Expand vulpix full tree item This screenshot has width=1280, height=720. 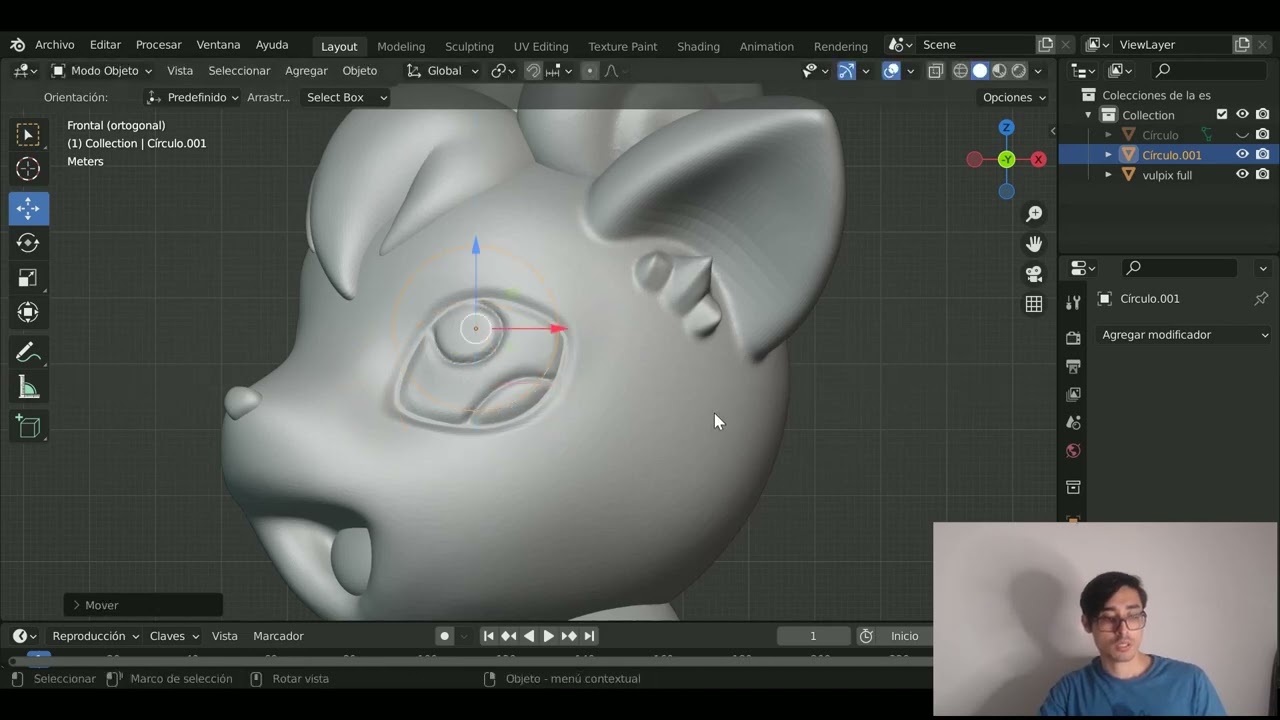coord(1108,175)
